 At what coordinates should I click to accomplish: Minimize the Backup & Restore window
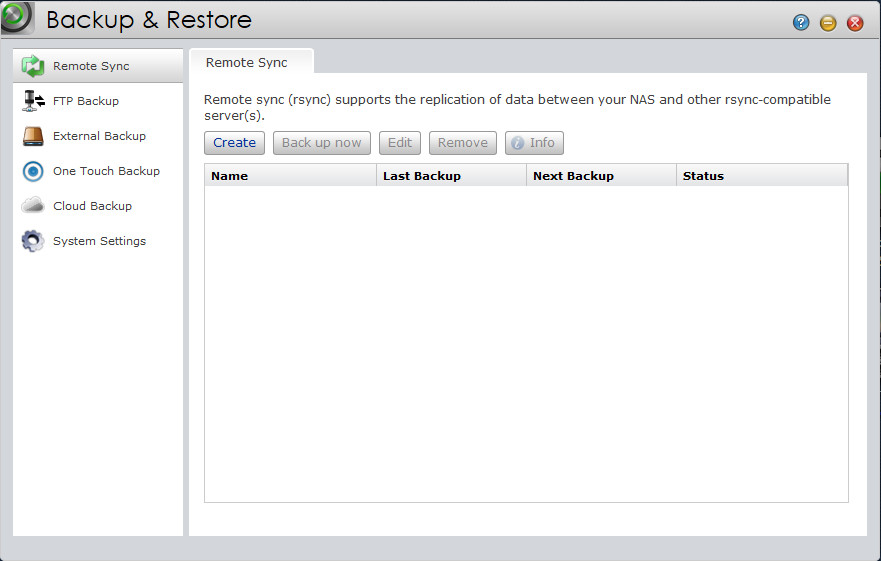828,23
